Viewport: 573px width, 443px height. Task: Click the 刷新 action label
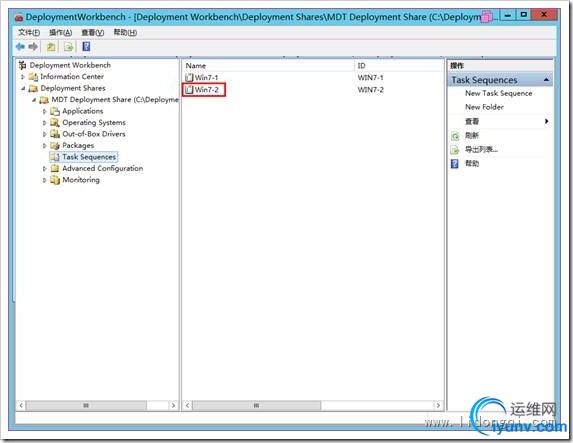click(x=471, y=136)
